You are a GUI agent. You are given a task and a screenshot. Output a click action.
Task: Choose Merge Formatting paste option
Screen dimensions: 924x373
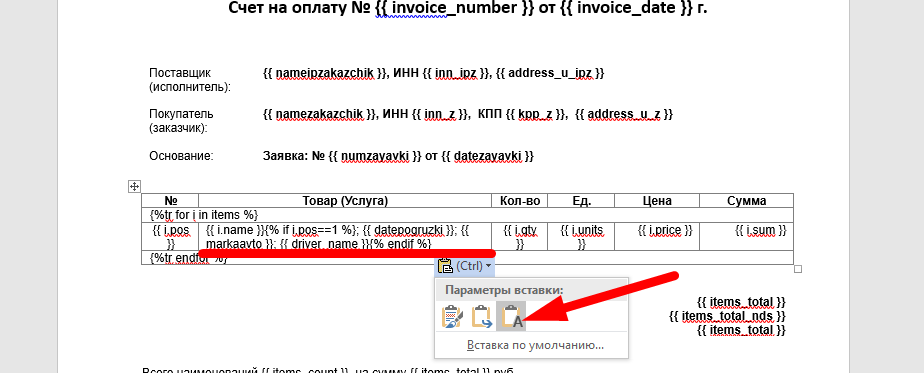(482, 316)
